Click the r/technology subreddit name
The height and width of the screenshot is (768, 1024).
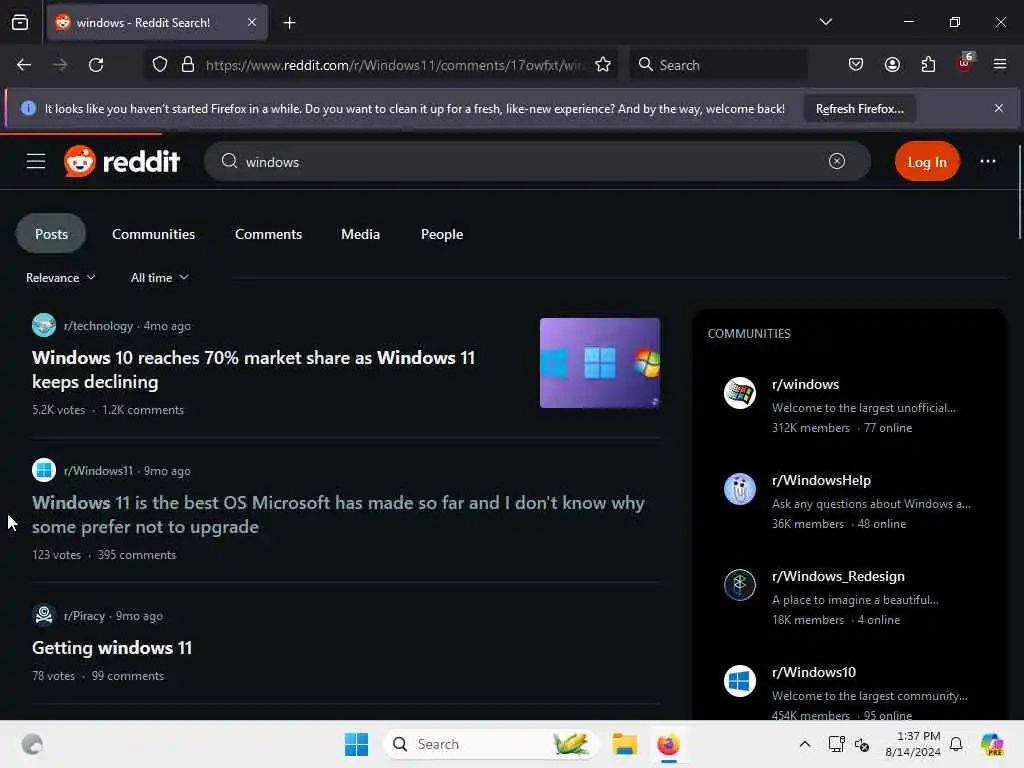pos(98,326)
